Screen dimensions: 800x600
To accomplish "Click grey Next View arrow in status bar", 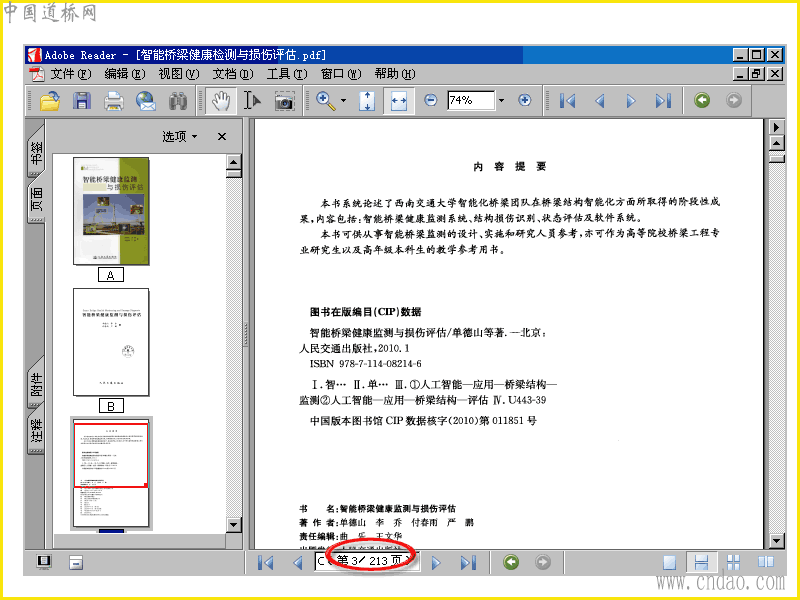I will pos(543,562).
